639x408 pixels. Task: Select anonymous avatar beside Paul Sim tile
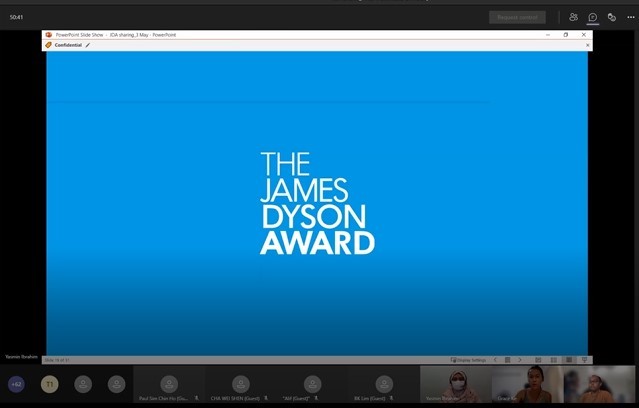[x=117, y=384]
